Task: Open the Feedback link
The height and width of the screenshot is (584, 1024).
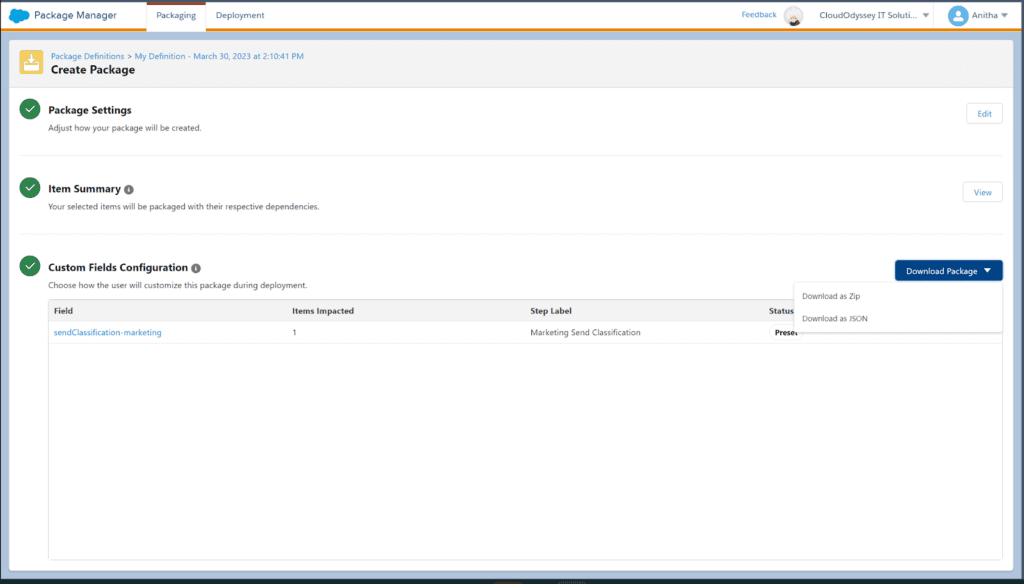Action: 759,14
